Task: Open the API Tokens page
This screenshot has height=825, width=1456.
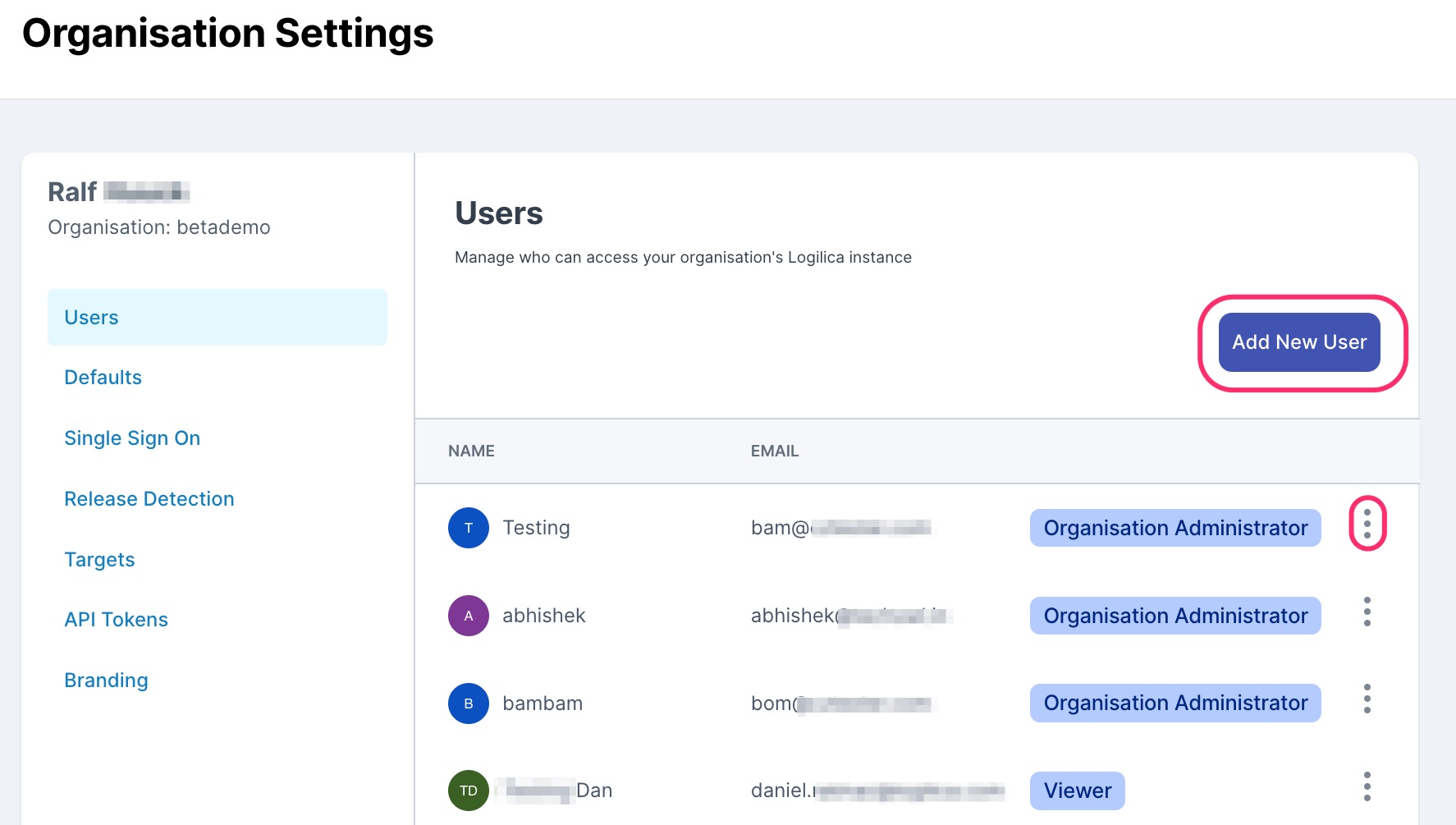Action: pyautogui.click(x=116, y=620)
